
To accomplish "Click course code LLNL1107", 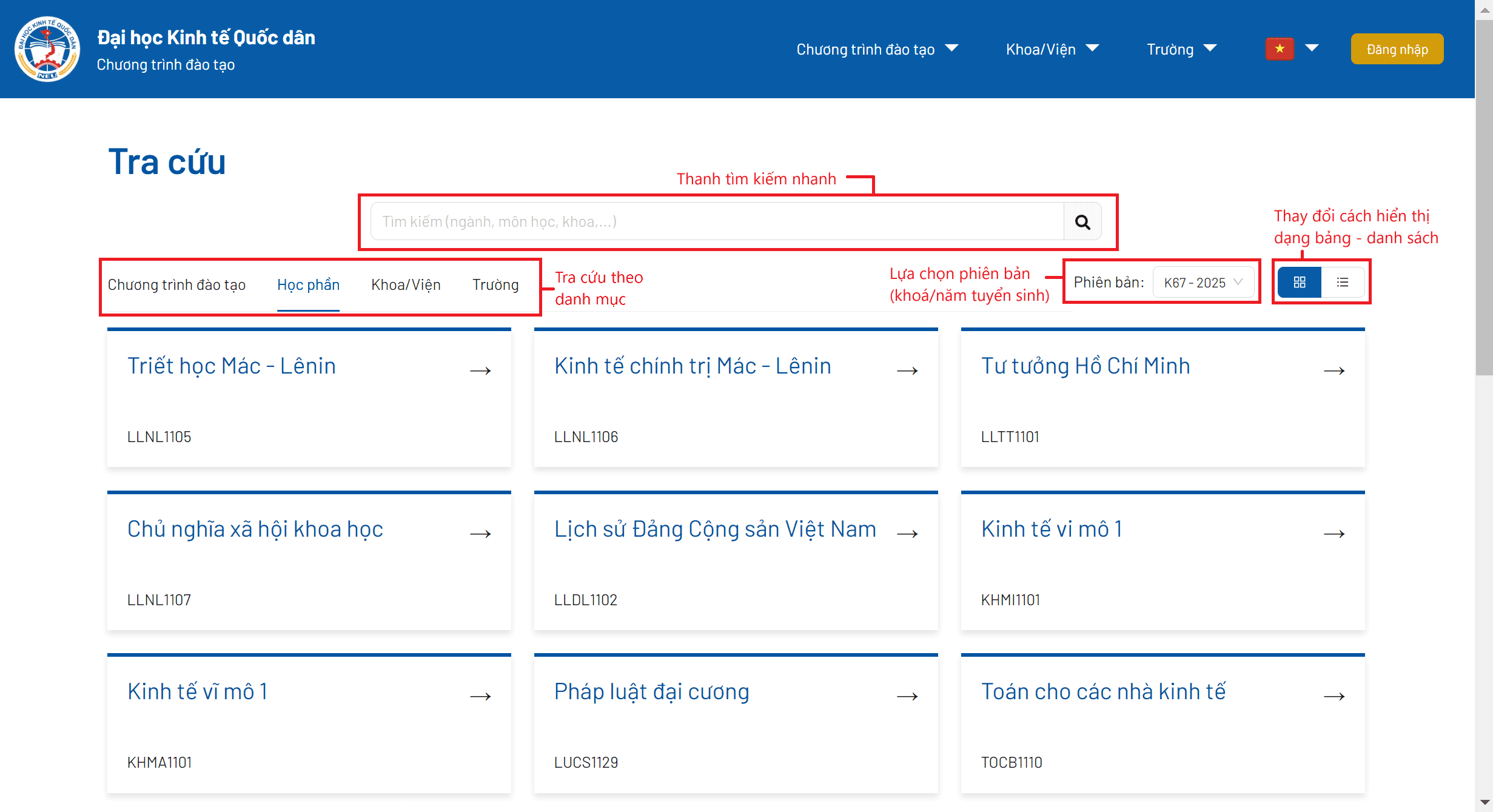I will [159, 600].
